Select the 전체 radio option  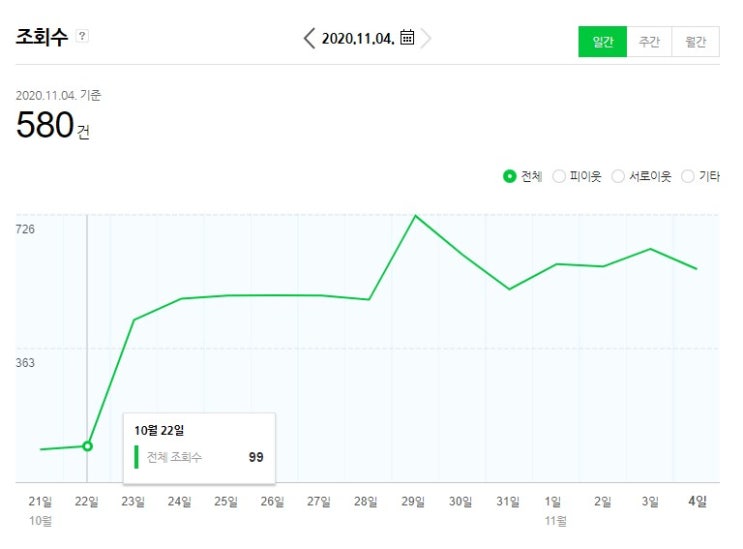(509, 176)
